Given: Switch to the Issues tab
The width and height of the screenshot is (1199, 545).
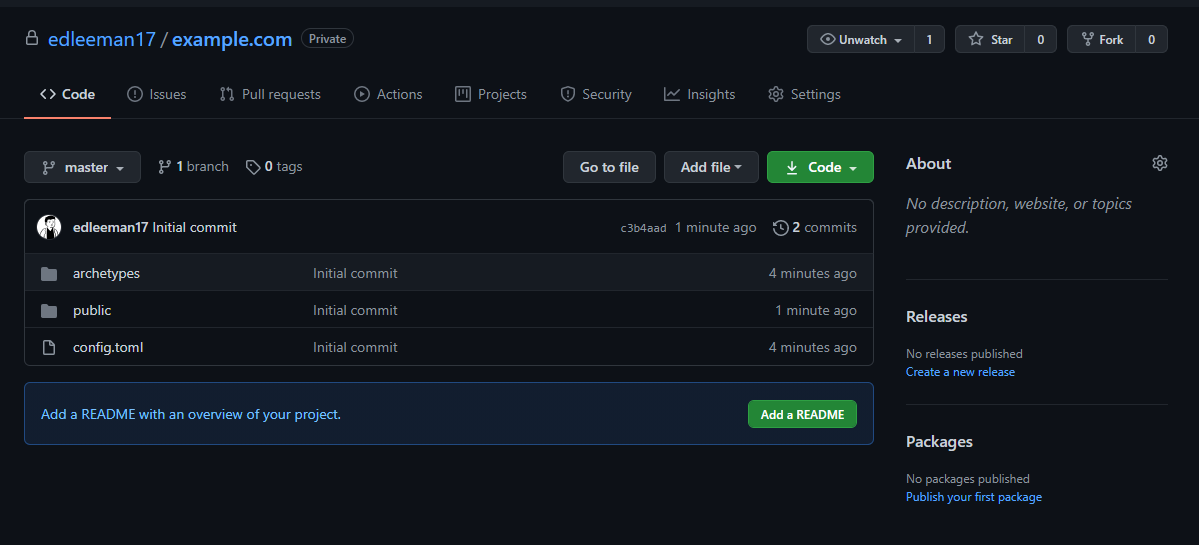Looking at the screenshot, I should [157, 94].
